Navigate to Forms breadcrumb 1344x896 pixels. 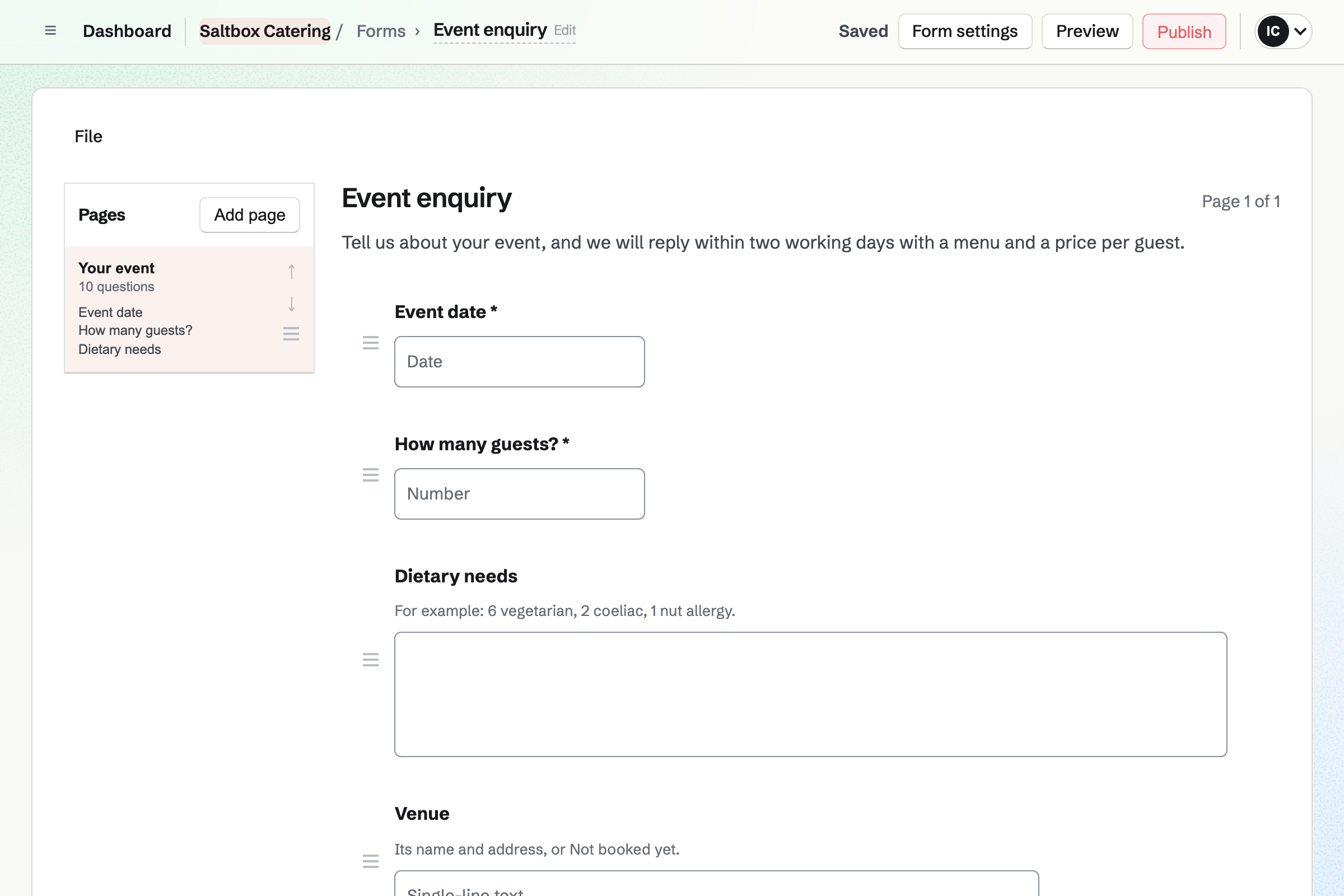click(381, 31)
